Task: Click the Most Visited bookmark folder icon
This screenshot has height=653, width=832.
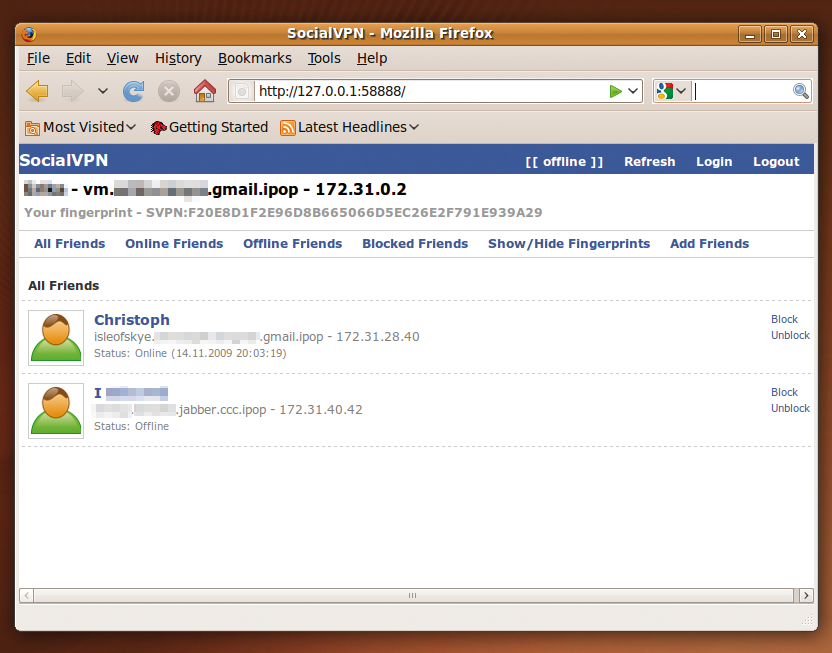Action: pyautogui.click(x=32, y=128)
